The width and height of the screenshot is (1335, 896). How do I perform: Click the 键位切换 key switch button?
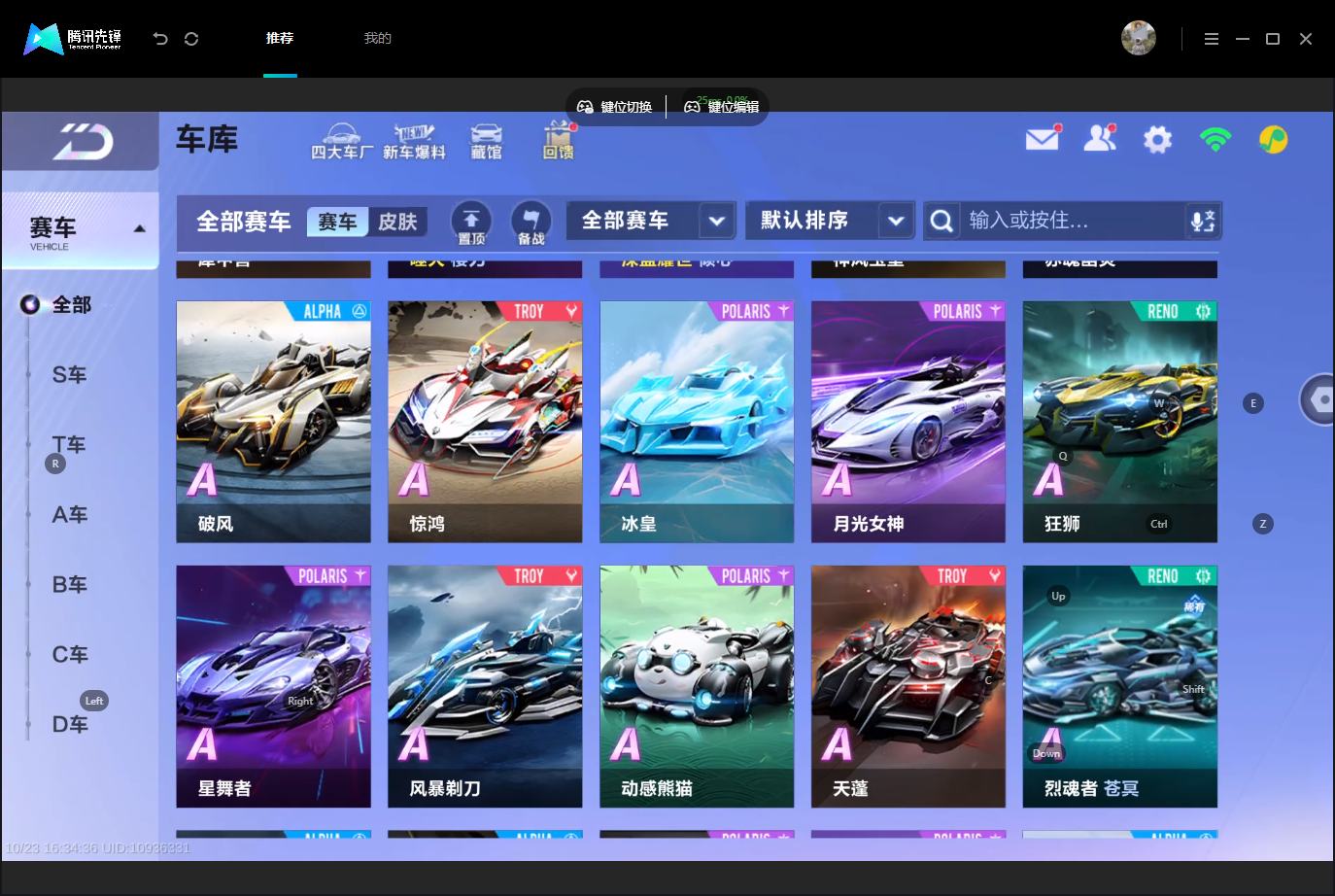tap(615, 107)
